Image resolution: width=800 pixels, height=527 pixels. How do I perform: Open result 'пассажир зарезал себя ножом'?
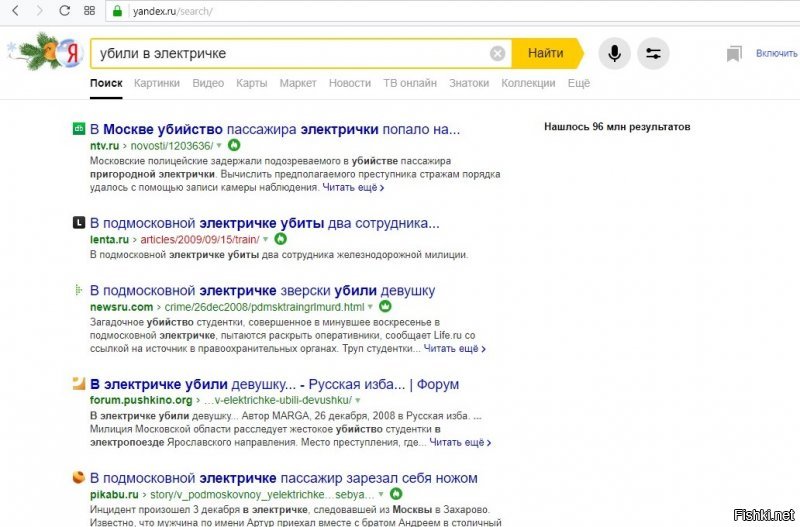(284, 478)
